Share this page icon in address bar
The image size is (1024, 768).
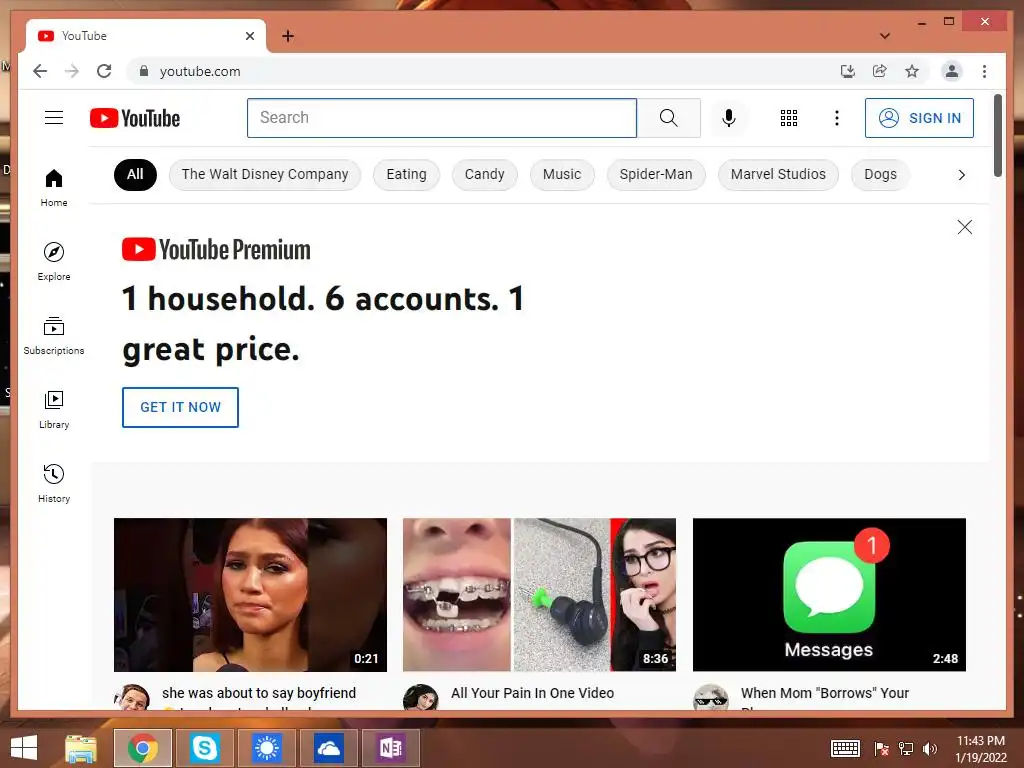880,71
